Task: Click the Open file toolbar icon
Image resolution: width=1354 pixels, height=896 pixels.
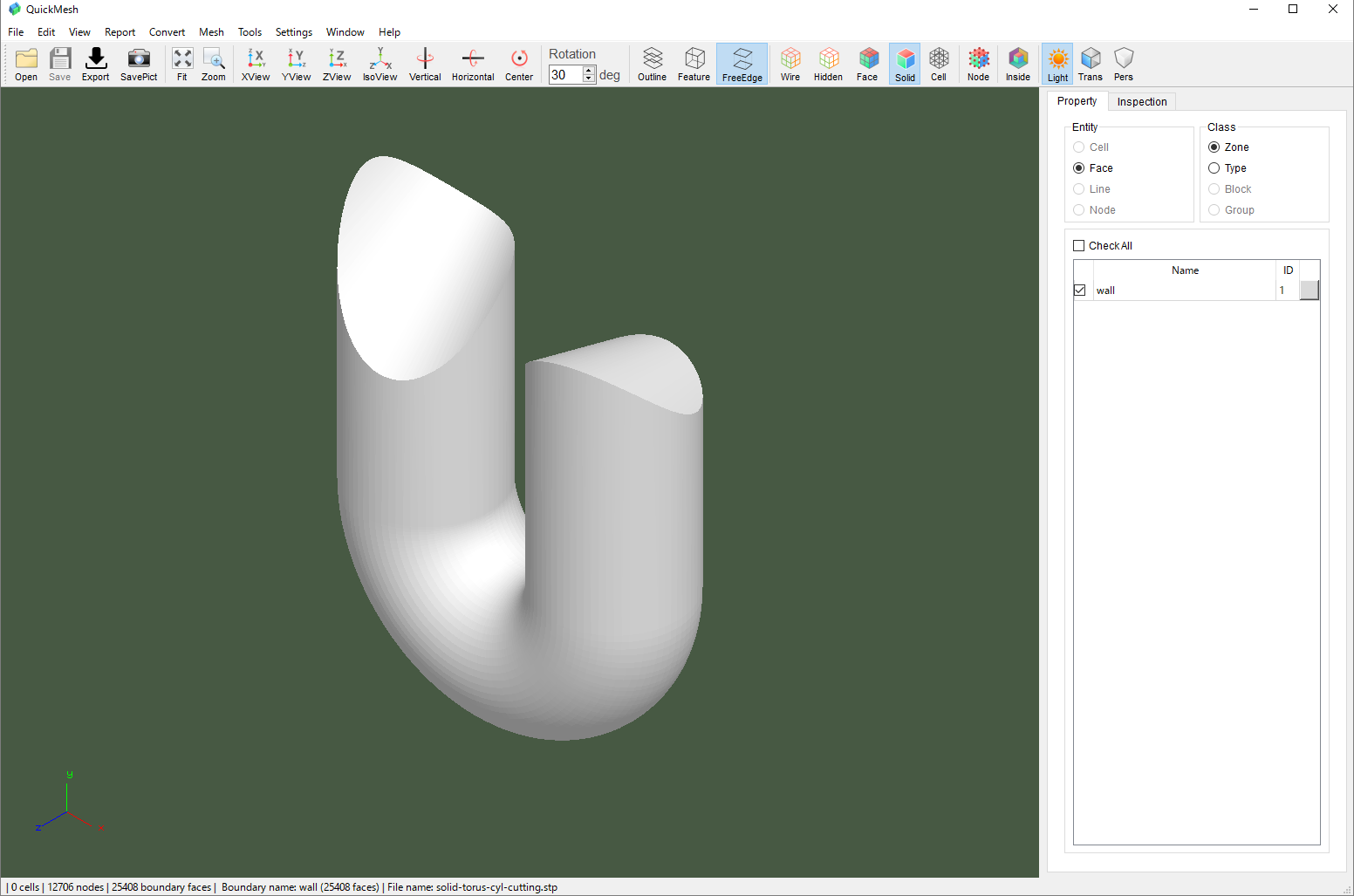Action: click(26, 65)
